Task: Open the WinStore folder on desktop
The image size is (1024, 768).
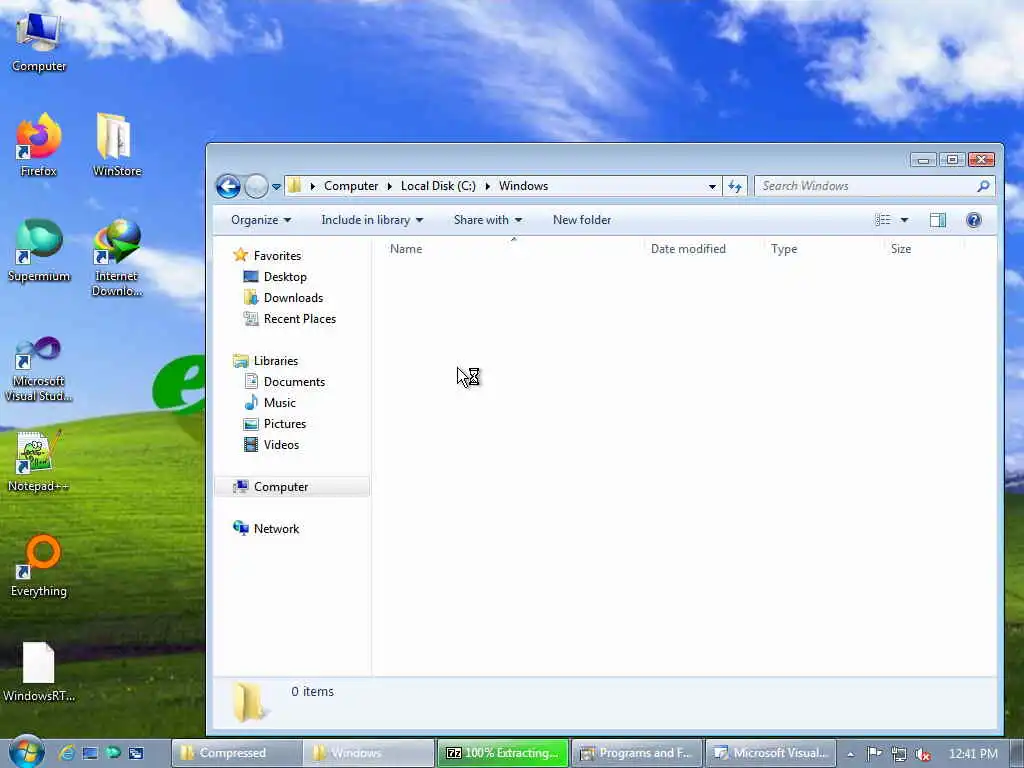Action: click(117, 145)
